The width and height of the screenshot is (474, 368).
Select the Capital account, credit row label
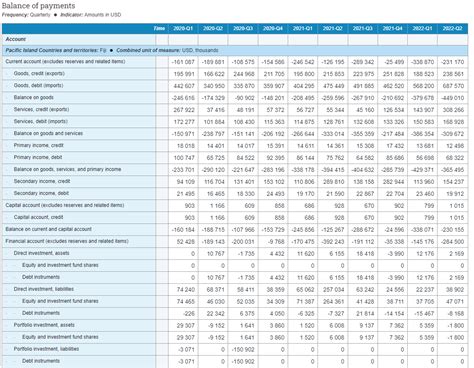38,217
